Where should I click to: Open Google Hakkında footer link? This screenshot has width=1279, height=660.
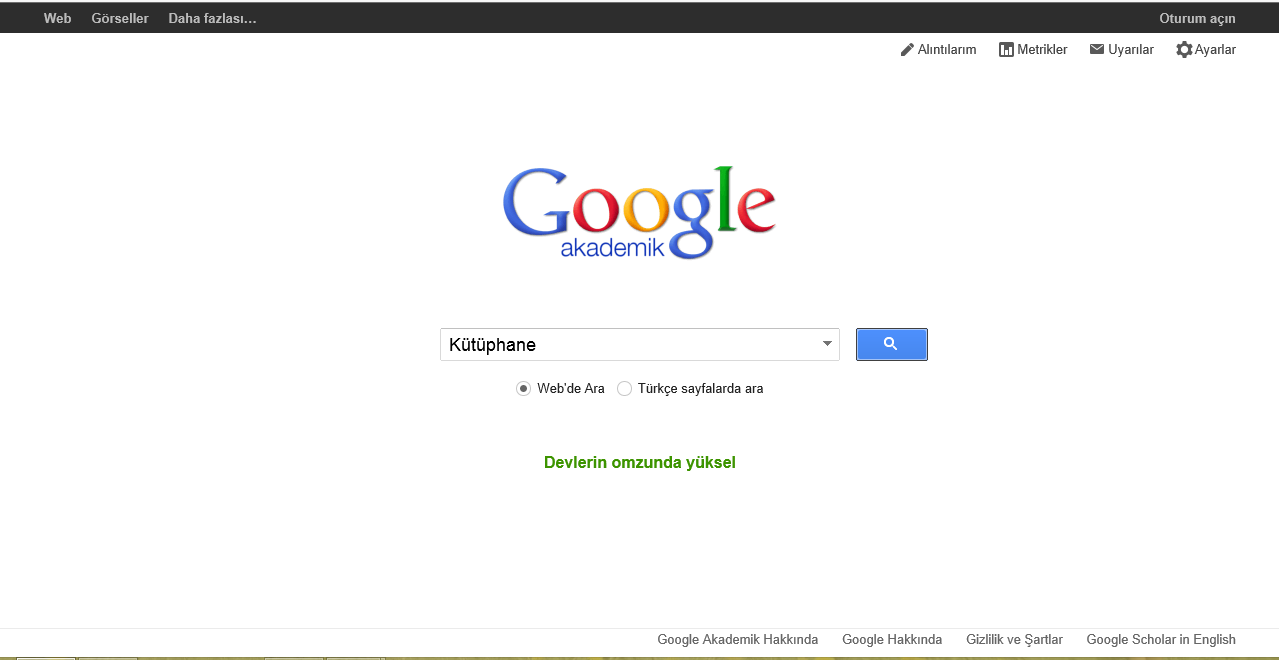click(892, 639)
